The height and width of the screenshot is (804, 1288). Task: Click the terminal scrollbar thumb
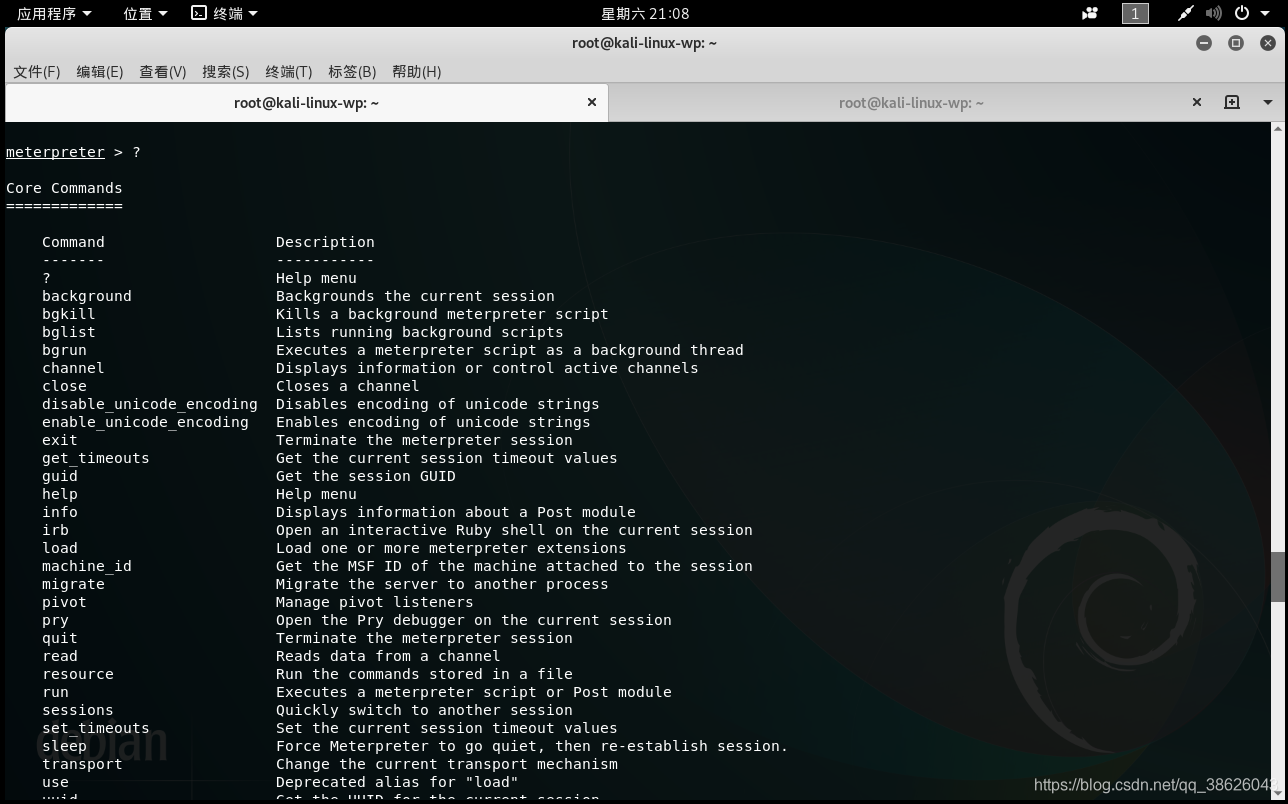click(x=1277, y=577)
